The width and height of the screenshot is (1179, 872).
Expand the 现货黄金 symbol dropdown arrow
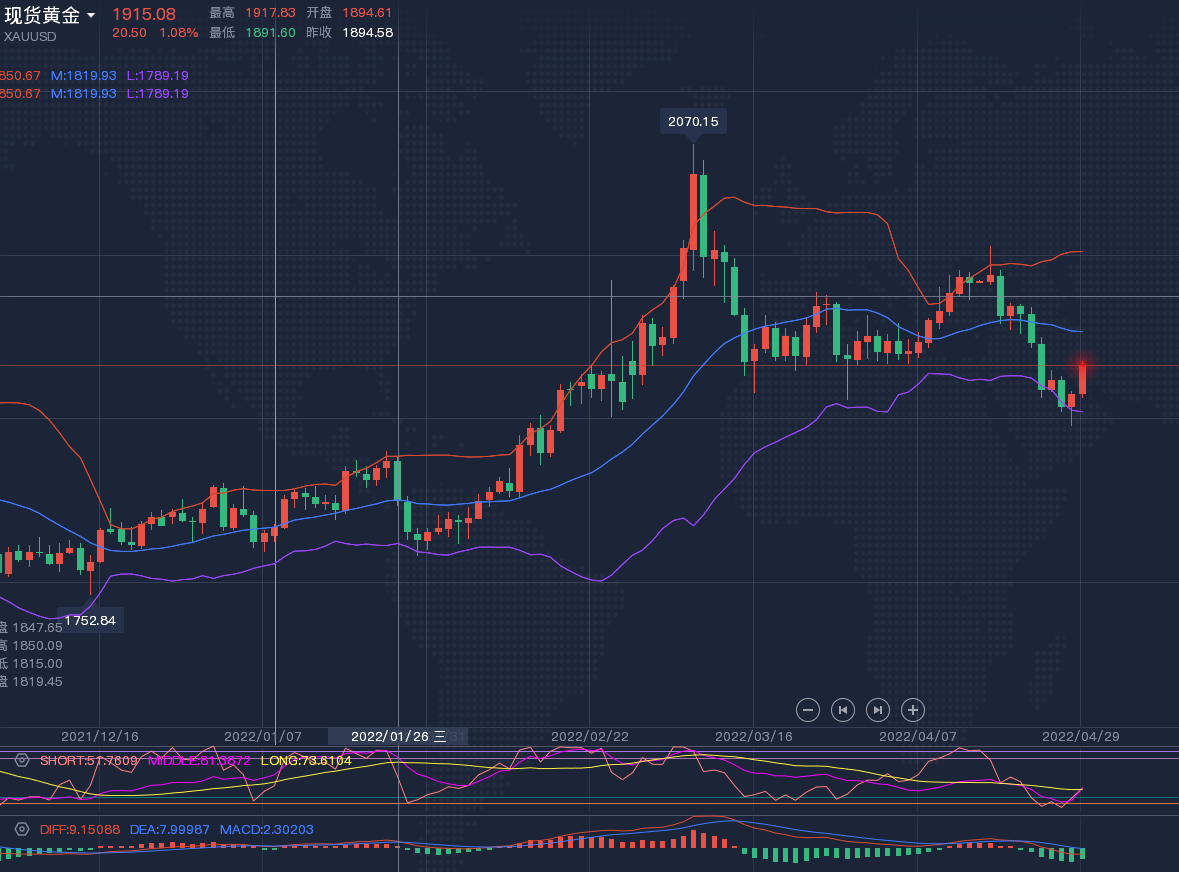pyautogui.click(x=91, y=16)
